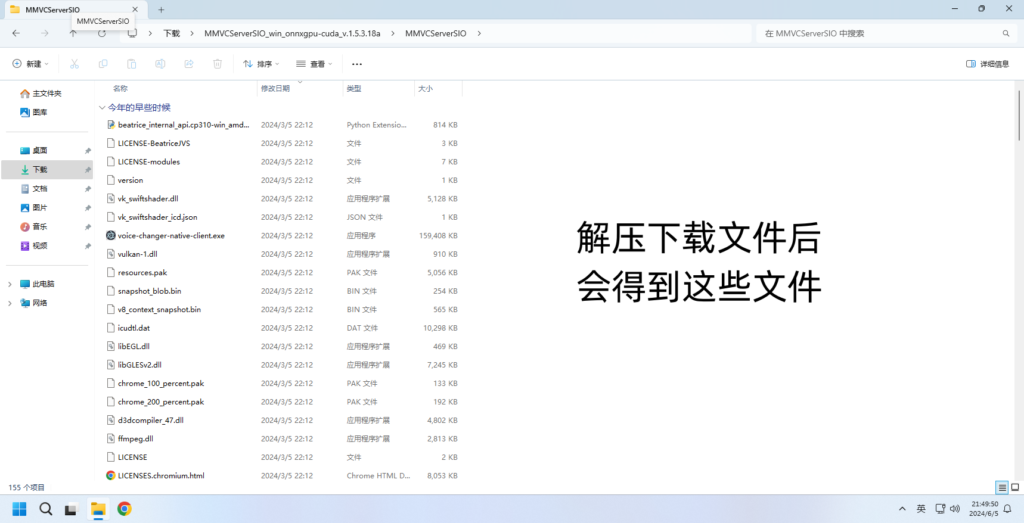Sort by the 类型 column header

(x=354, y=88)
